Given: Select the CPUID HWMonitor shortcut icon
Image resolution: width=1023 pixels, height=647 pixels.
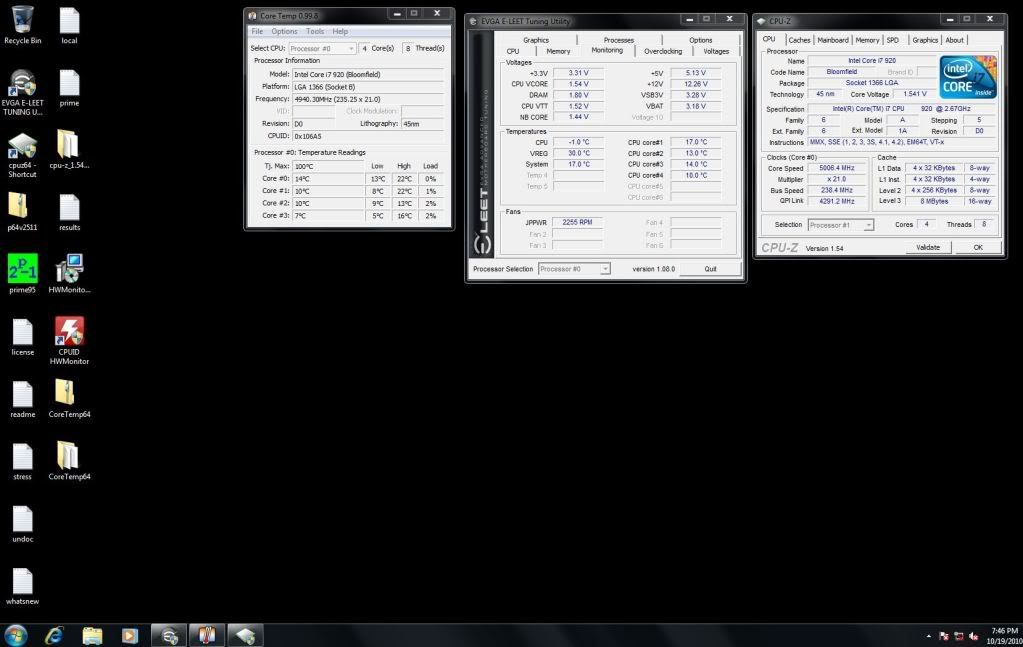Looking at the screenshot, I should (69, 340).
